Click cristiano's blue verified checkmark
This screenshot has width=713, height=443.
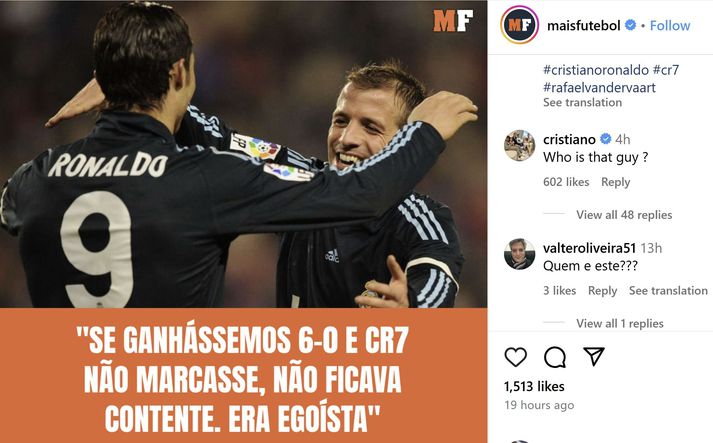(x=605, y=138)
